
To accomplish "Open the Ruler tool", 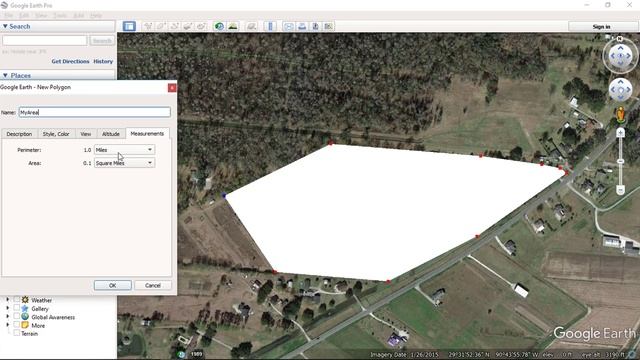I will tap(270, 27).
